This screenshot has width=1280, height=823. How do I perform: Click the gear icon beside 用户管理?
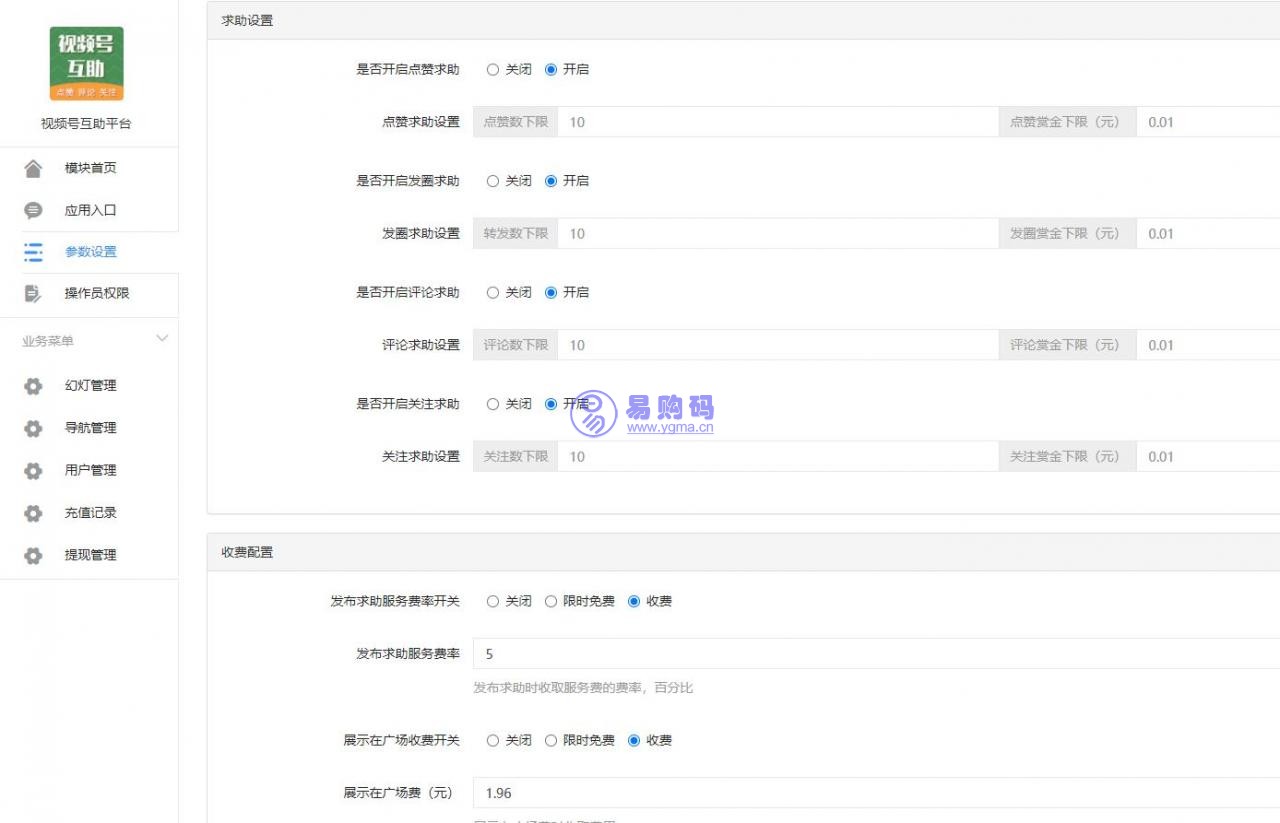[x=33, y=470]
